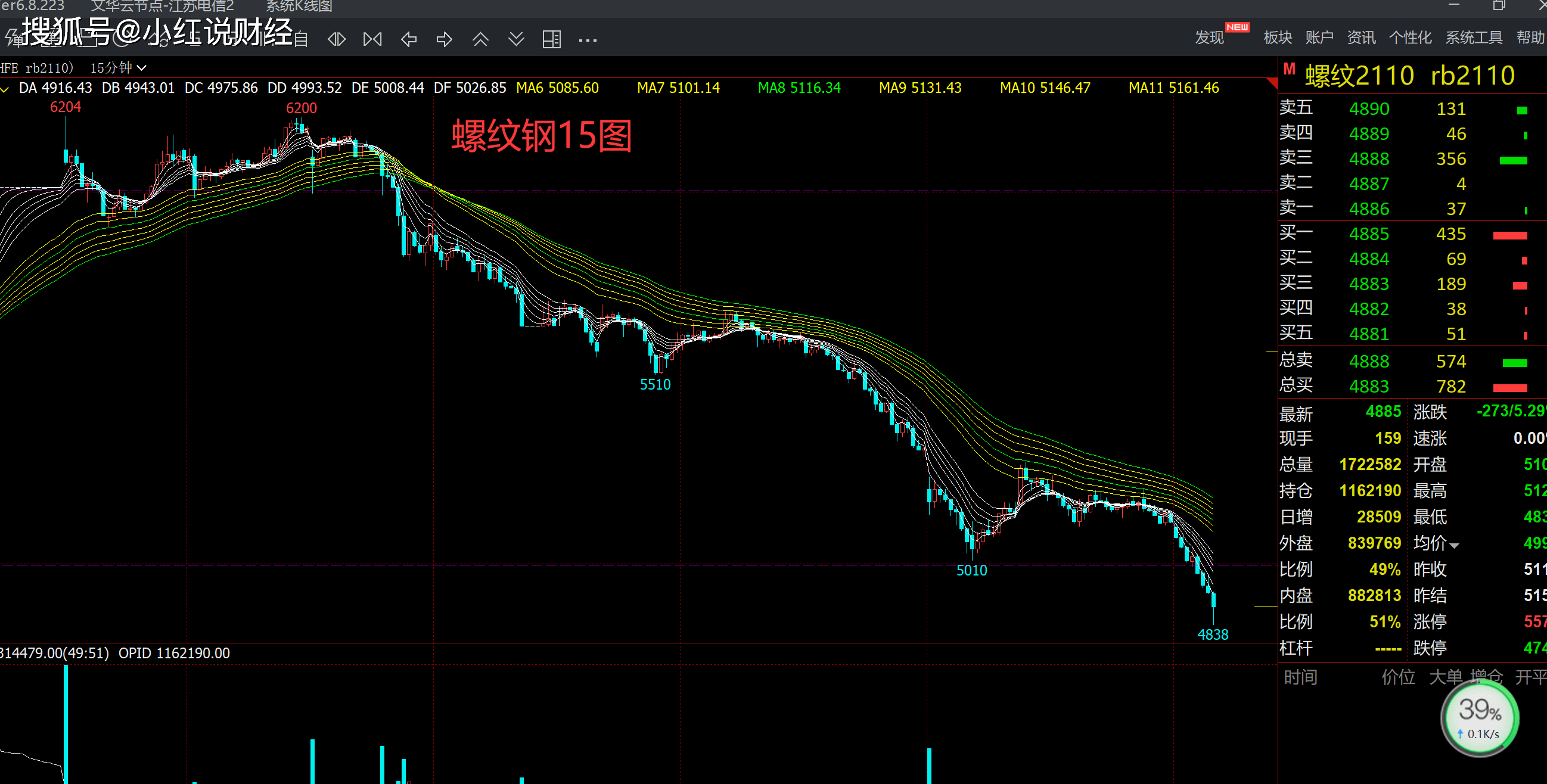Click the right arrow scroll icon
Image resolution: width=1547 pixels, height=784 pixels.
coord(445,40)
